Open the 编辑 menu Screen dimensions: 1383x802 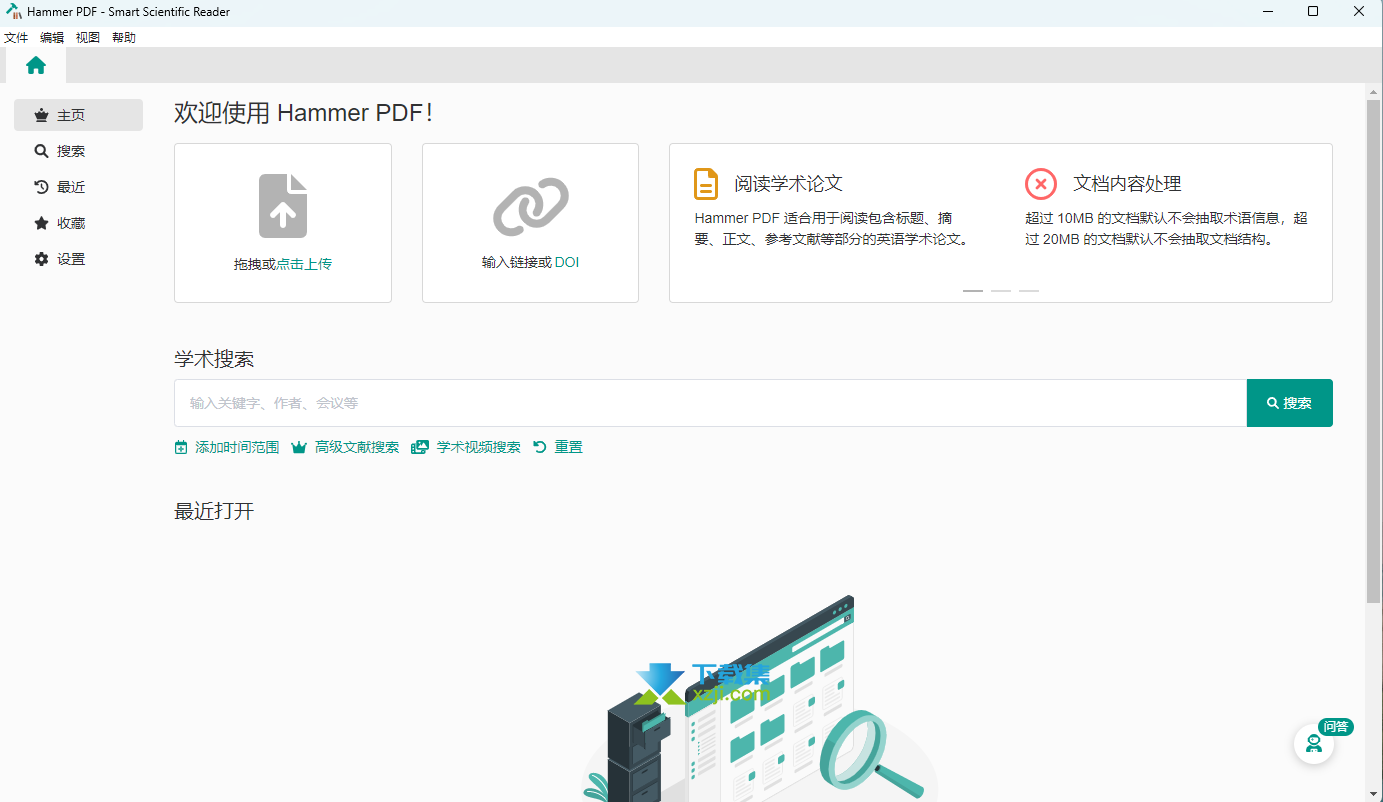52,38
